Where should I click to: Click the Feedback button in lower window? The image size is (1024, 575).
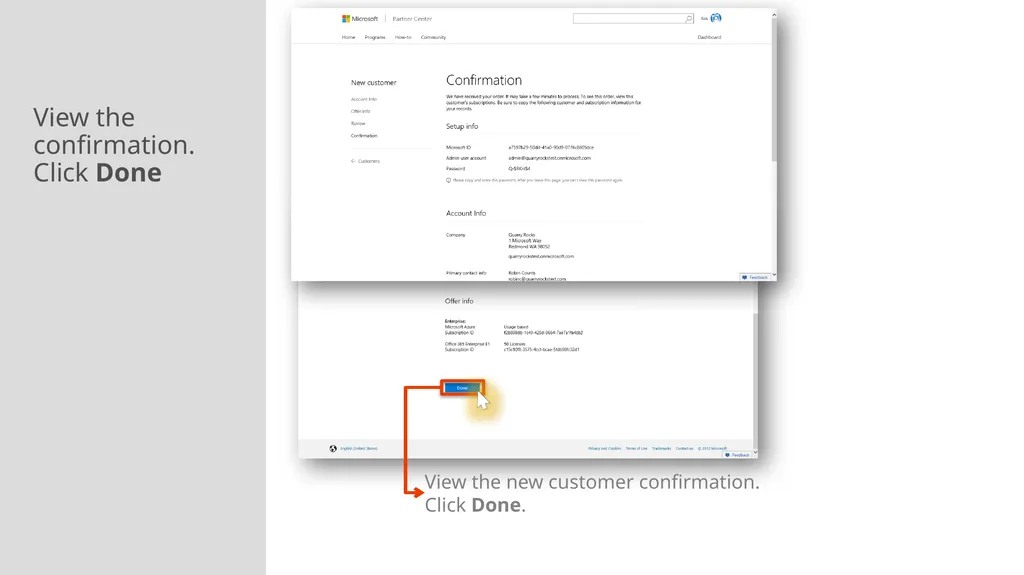[x=737, y=455]
